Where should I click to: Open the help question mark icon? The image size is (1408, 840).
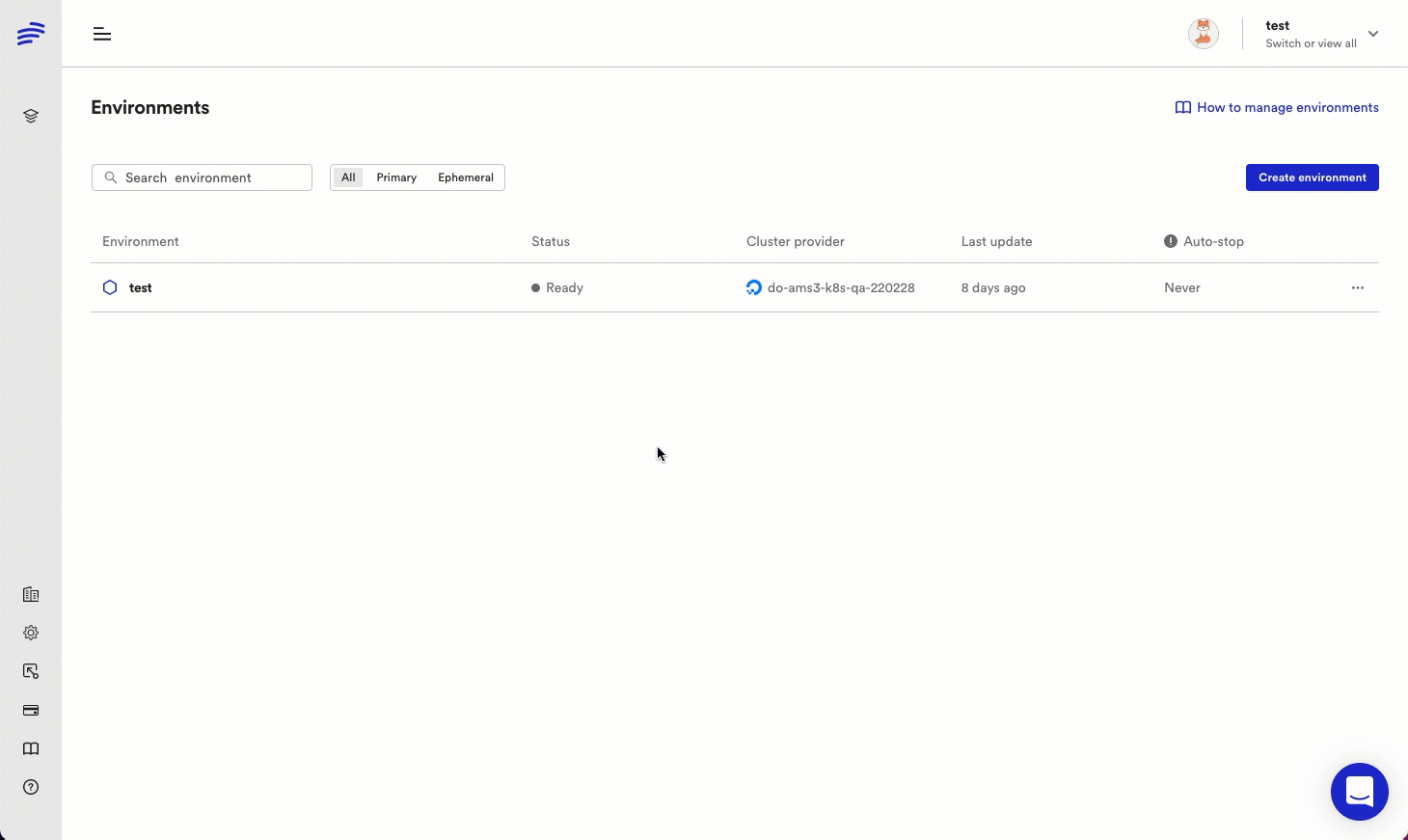(x=31, y=787)
